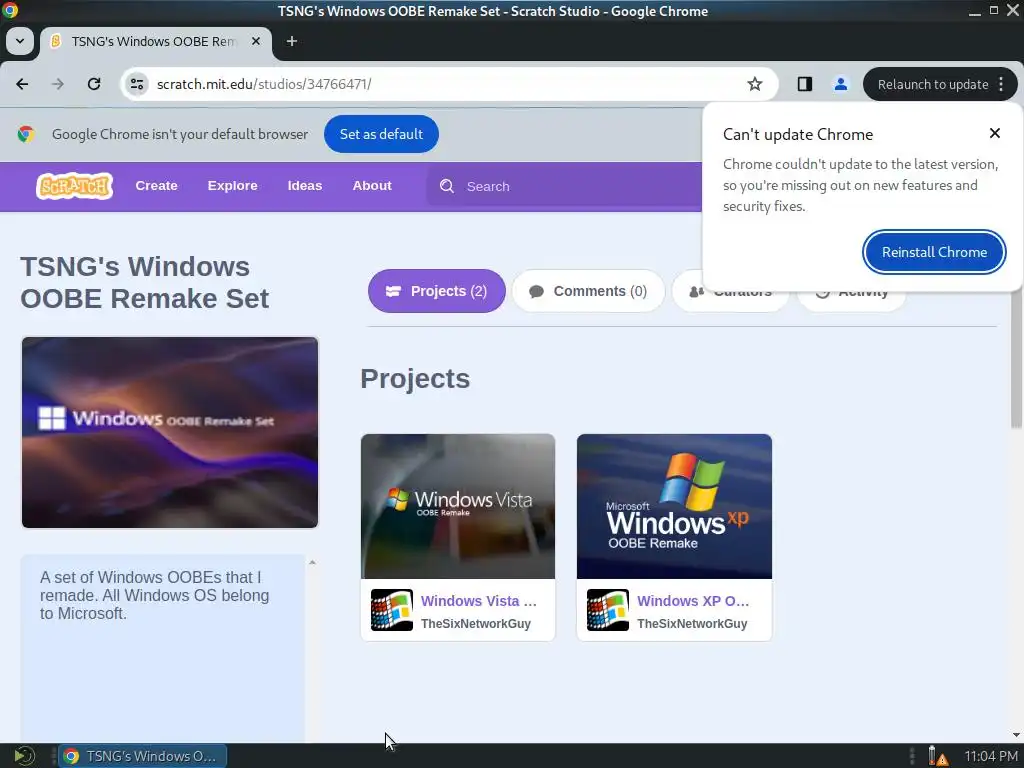
Task: Open the Windows Vista OOBE Remake thumbnail
Action: click(x=458, y=506)
